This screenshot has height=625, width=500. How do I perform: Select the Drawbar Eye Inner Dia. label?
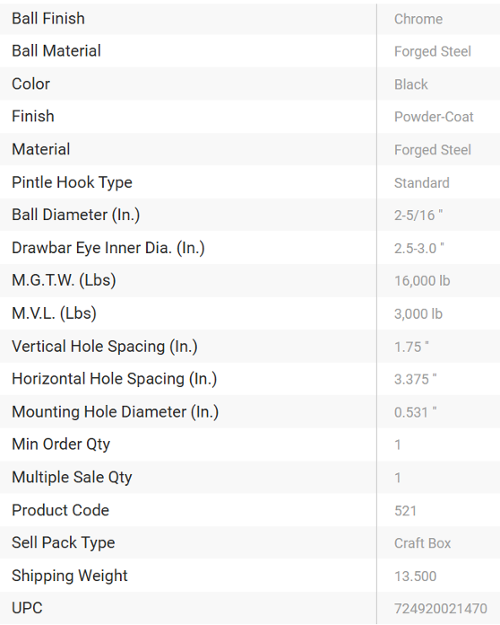(x=108, y=248)
